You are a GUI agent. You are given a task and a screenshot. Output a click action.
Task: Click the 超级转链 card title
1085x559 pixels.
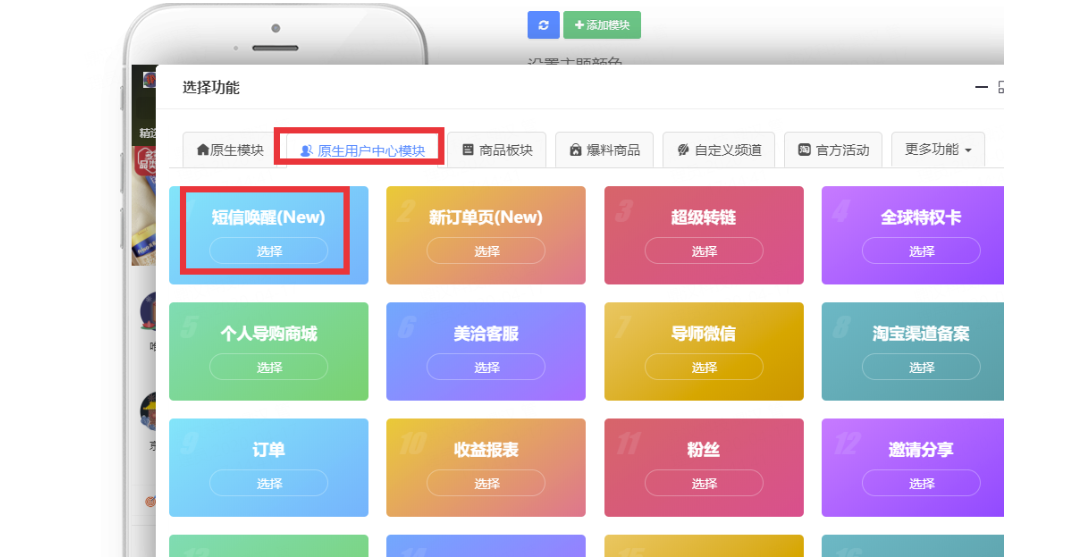(x=704, y=217)
